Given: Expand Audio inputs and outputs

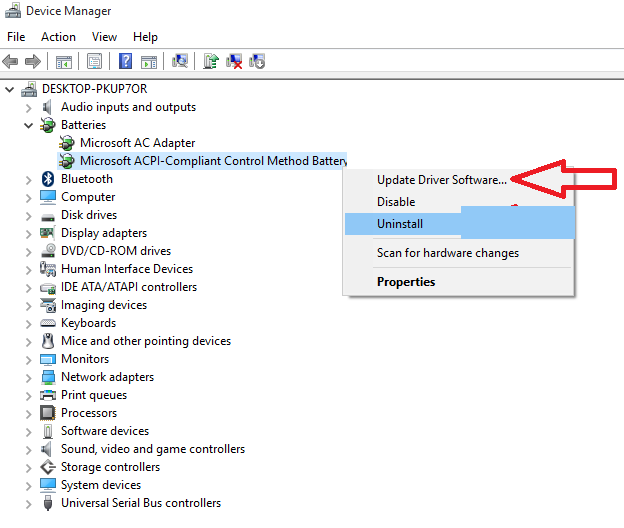Looking at the screenshot, I should coord(28,108).
